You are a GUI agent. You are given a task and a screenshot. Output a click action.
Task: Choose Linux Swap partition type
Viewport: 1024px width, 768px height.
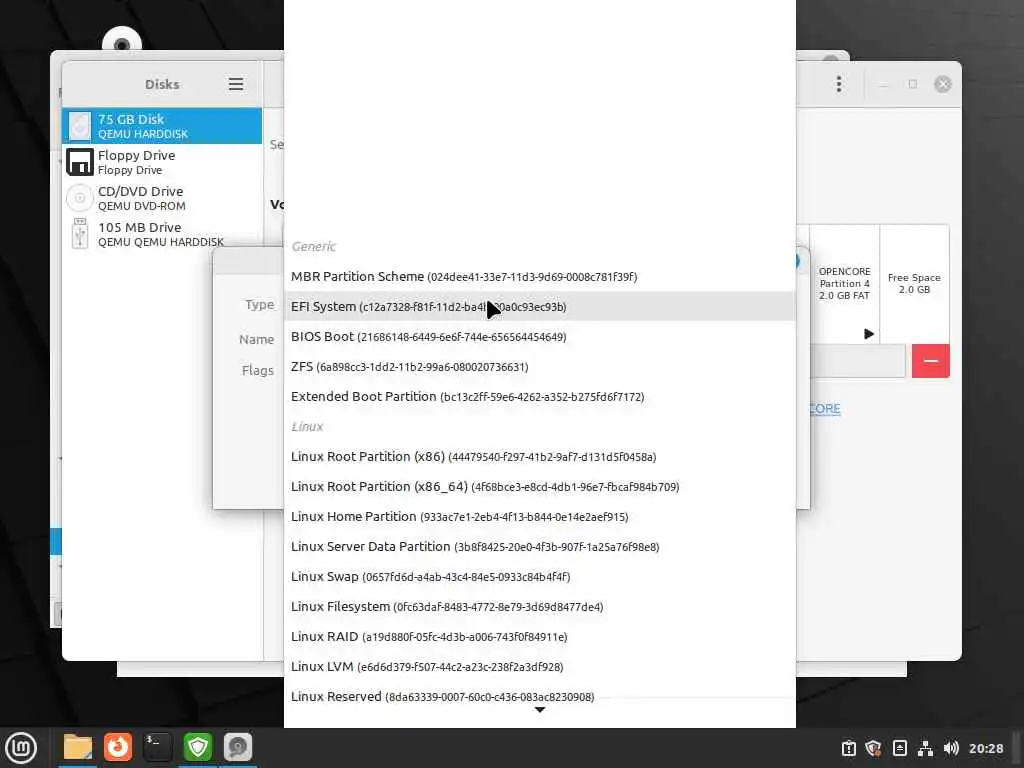coord(539,577)
